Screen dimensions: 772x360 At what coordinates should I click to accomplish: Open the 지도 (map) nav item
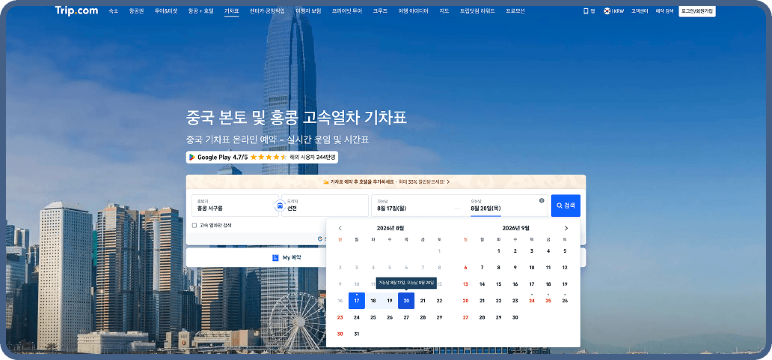point(444,11)
